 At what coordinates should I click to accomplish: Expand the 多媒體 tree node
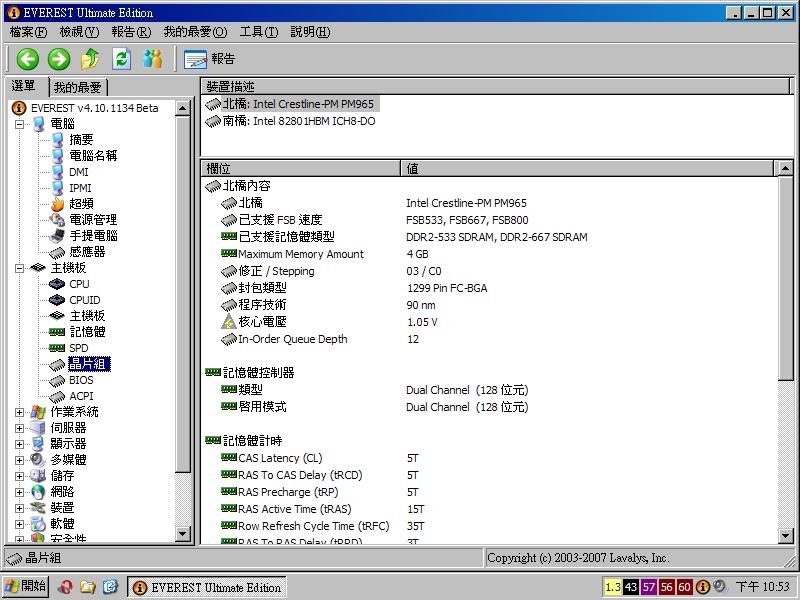tap(19, 460)
